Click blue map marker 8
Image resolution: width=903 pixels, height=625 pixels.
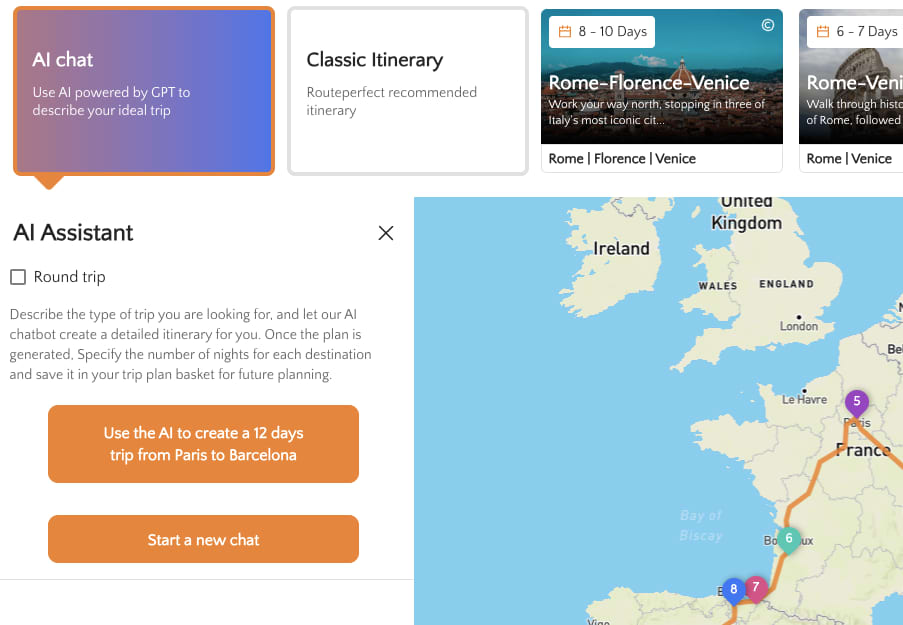click(x=734, y=590)
